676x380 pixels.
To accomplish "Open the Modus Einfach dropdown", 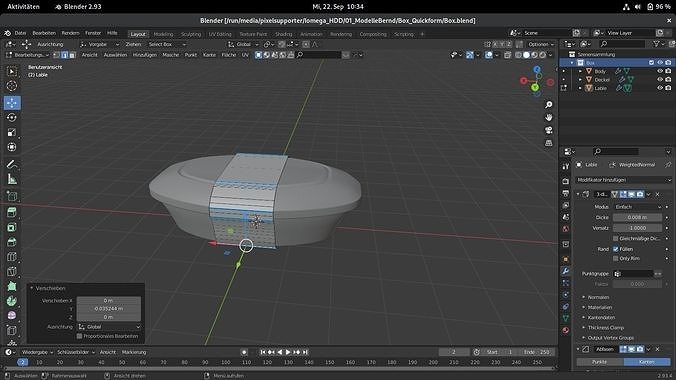I will point(637,207).
